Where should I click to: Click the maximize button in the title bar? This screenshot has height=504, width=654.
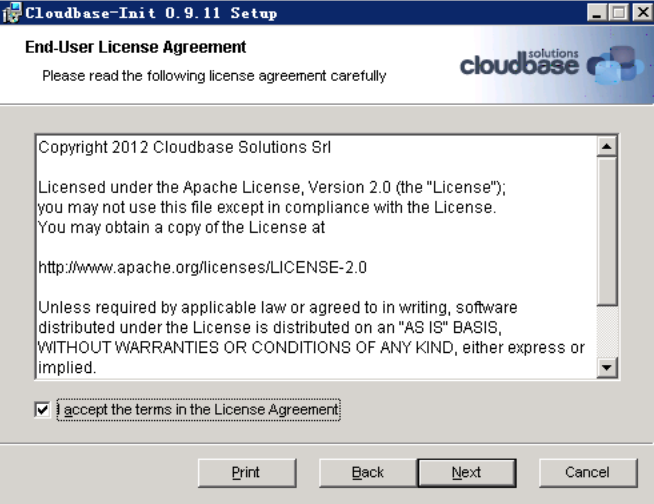coord(619,13)
